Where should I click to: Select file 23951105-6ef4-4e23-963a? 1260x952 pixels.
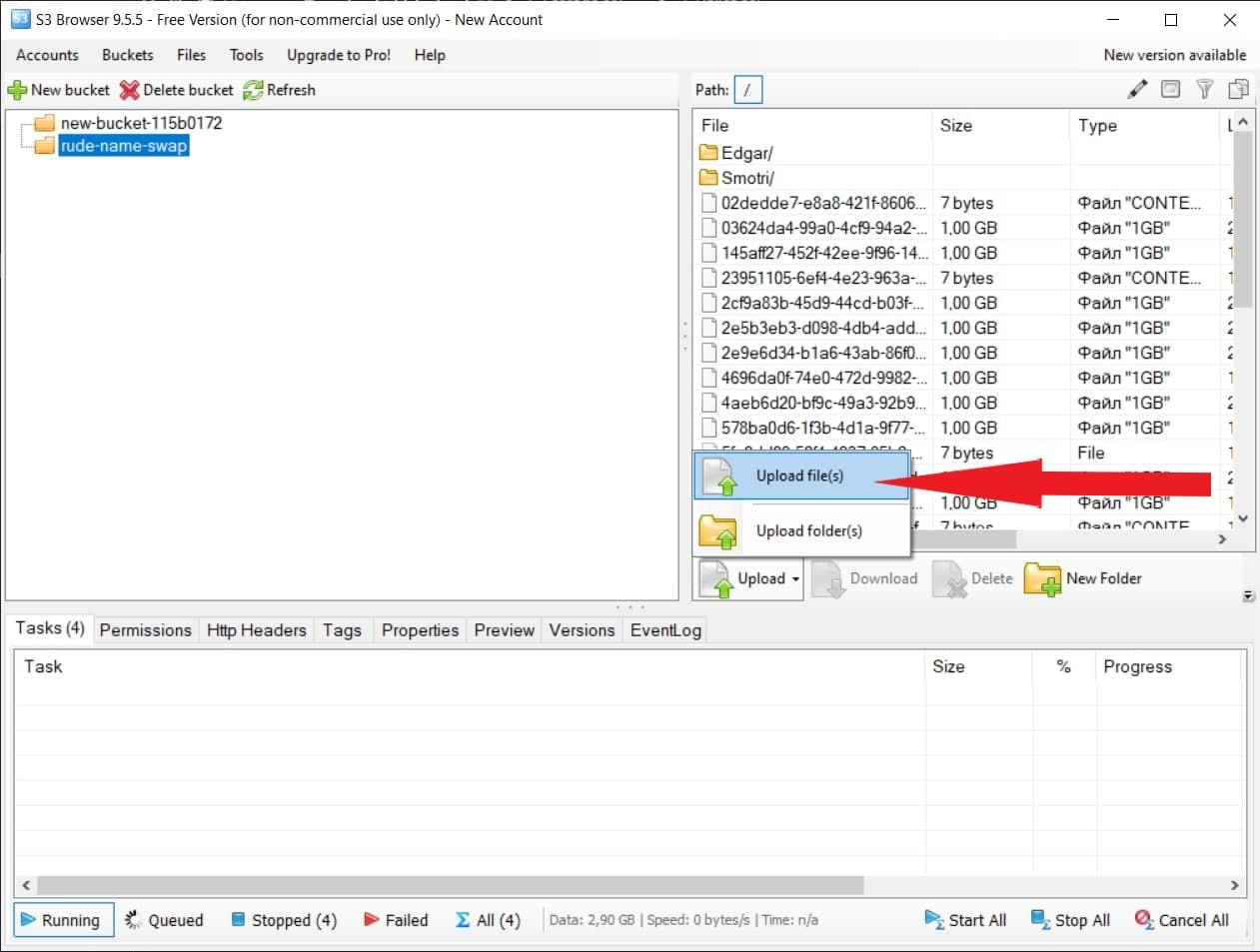[814, 278]
